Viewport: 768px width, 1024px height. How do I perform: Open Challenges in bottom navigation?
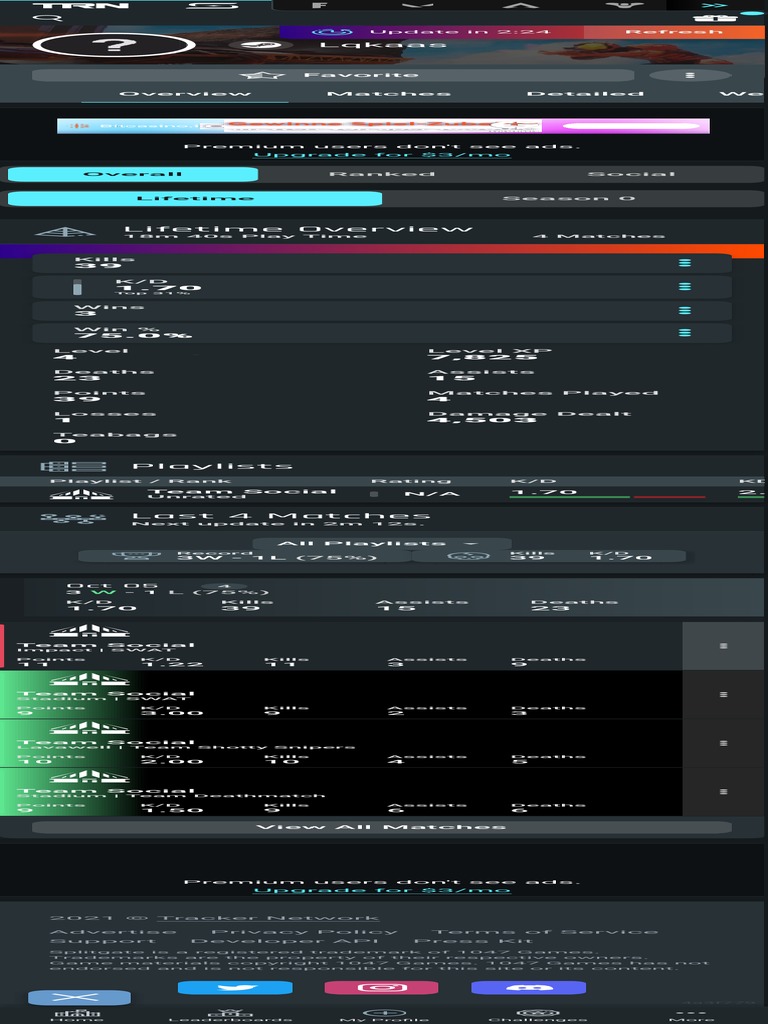(x=536, y=1014)
